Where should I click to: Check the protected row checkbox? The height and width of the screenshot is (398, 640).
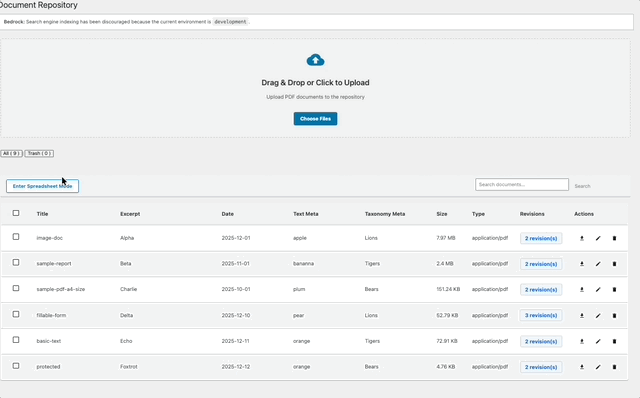click(16, 366)
